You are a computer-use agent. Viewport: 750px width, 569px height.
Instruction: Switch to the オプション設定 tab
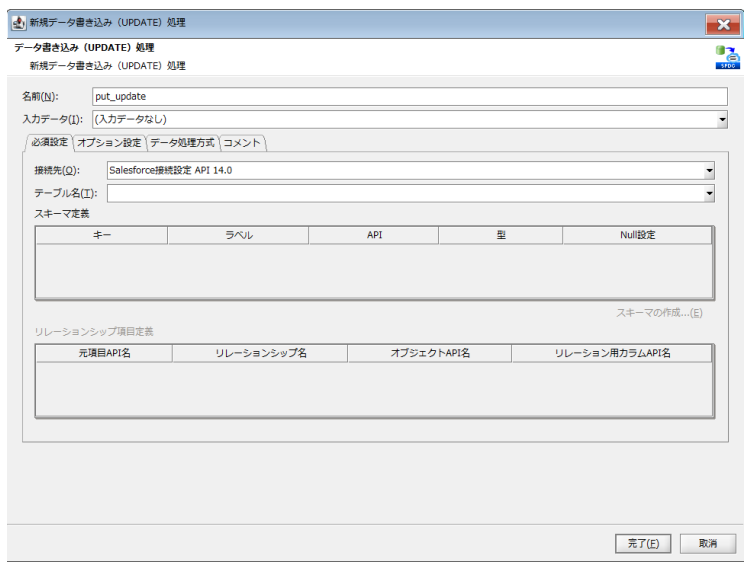coord(110,143)
